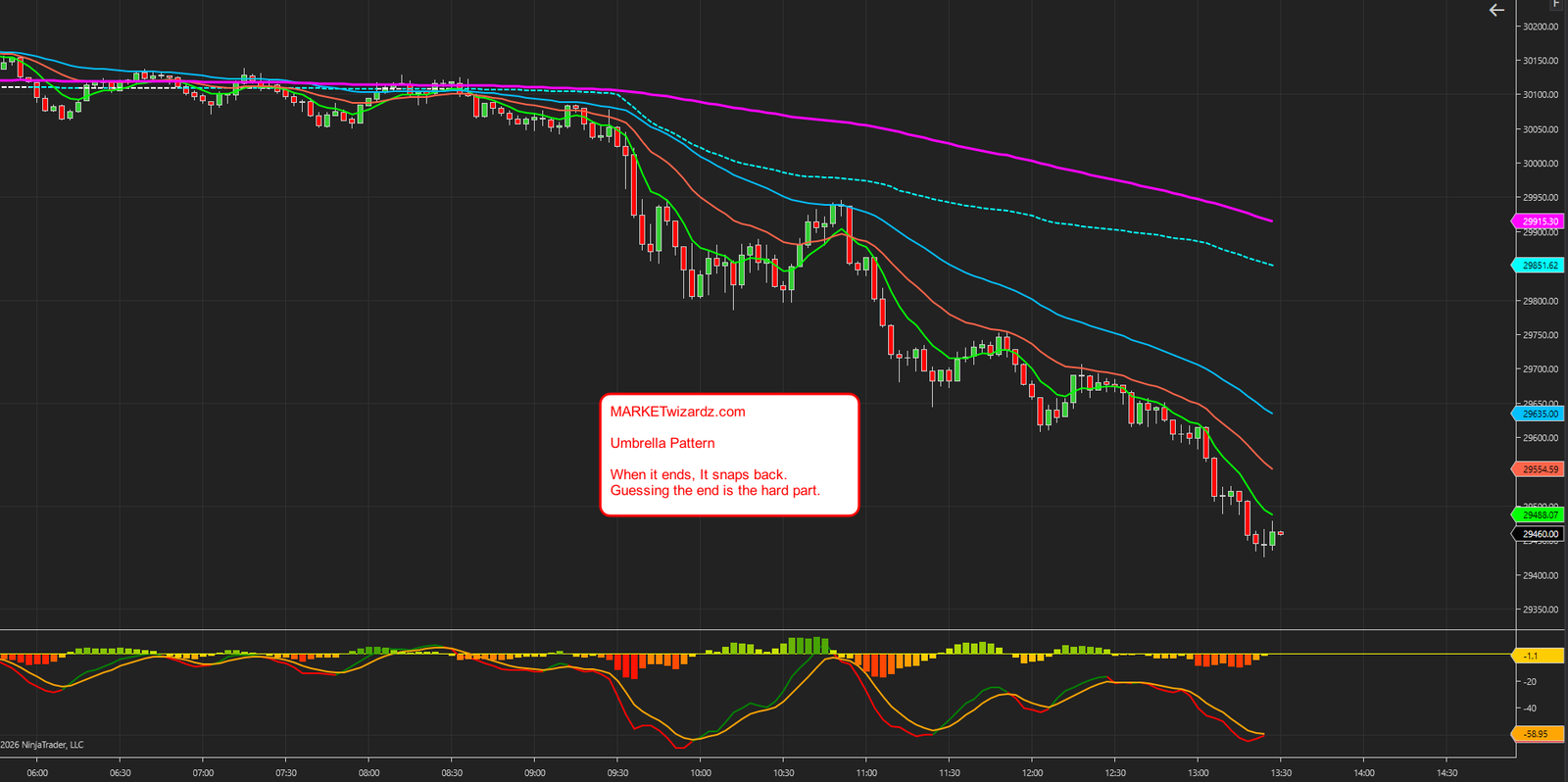Select the green 29488.07 price marker

[1538, 514]
